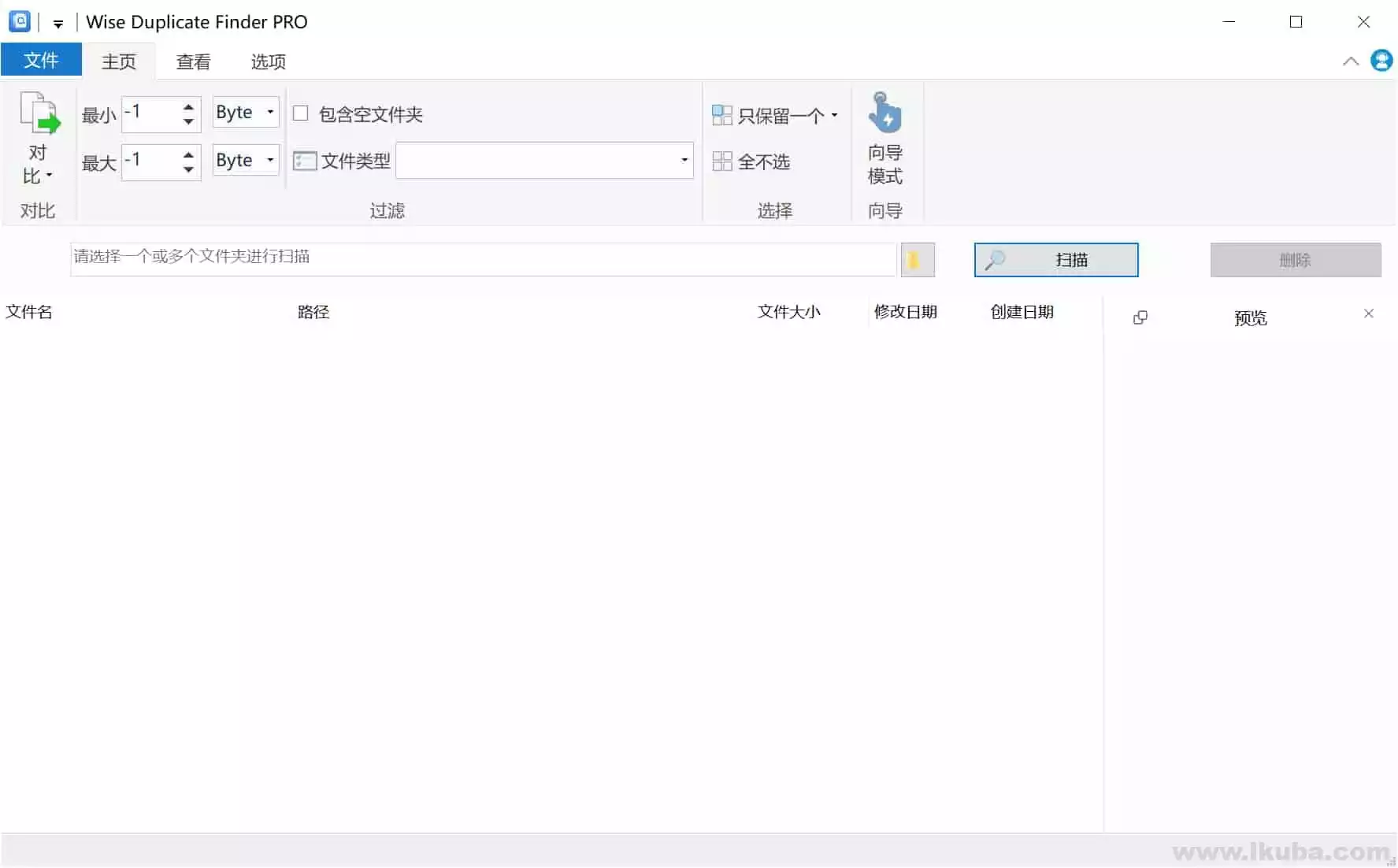Open the File (文件) menu tab
The height and width of the screenshot is (868, 1398).
(x=41, y=61)
